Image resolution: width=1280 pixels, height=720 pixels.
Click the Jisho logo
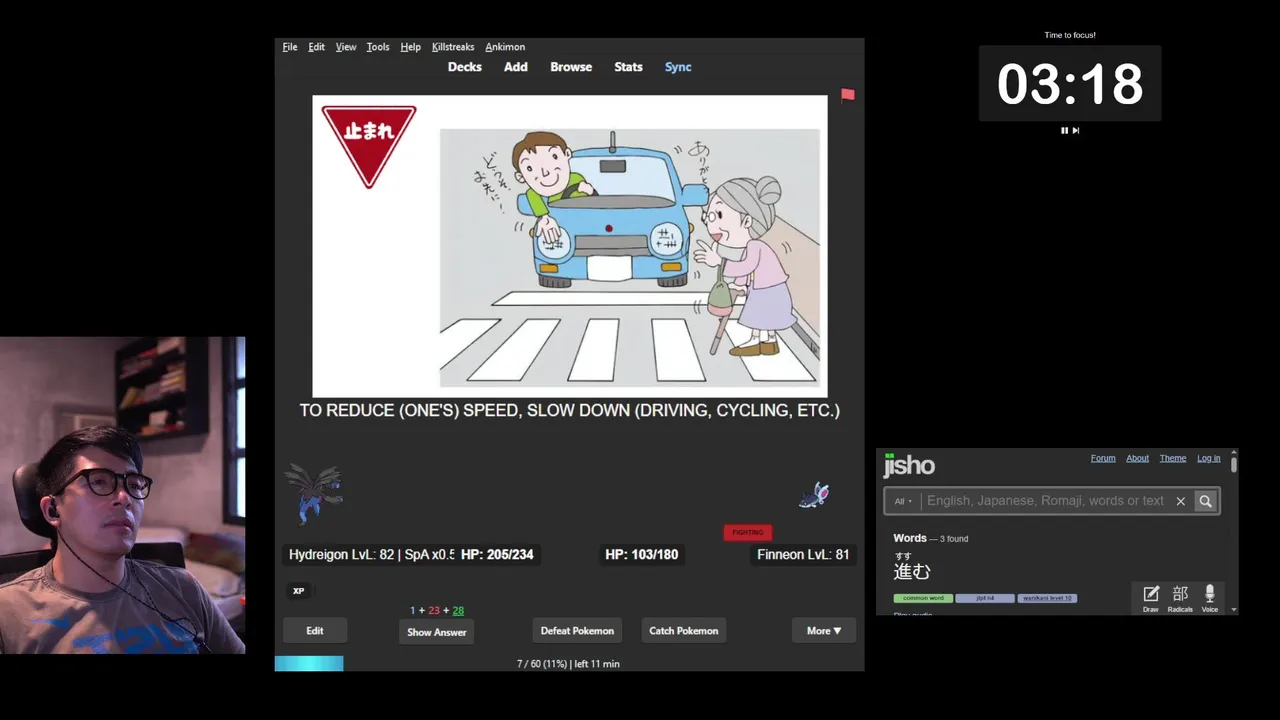point(909,465)
